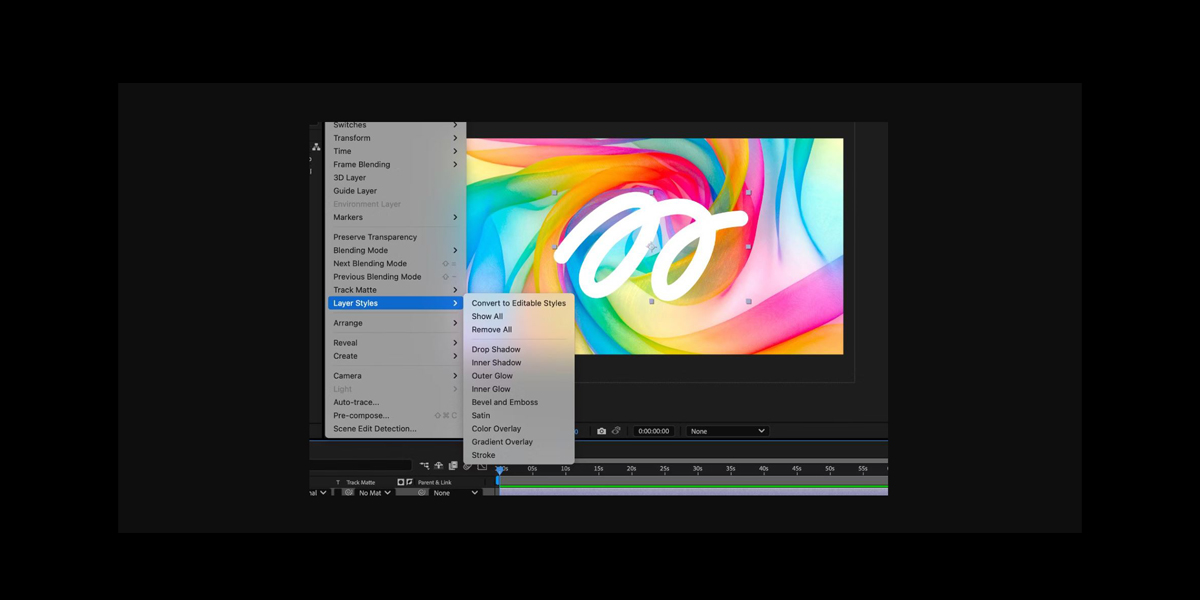Take a snapshot with the camera icon
The image size is (1200, 600).
(x=602, y=431)
